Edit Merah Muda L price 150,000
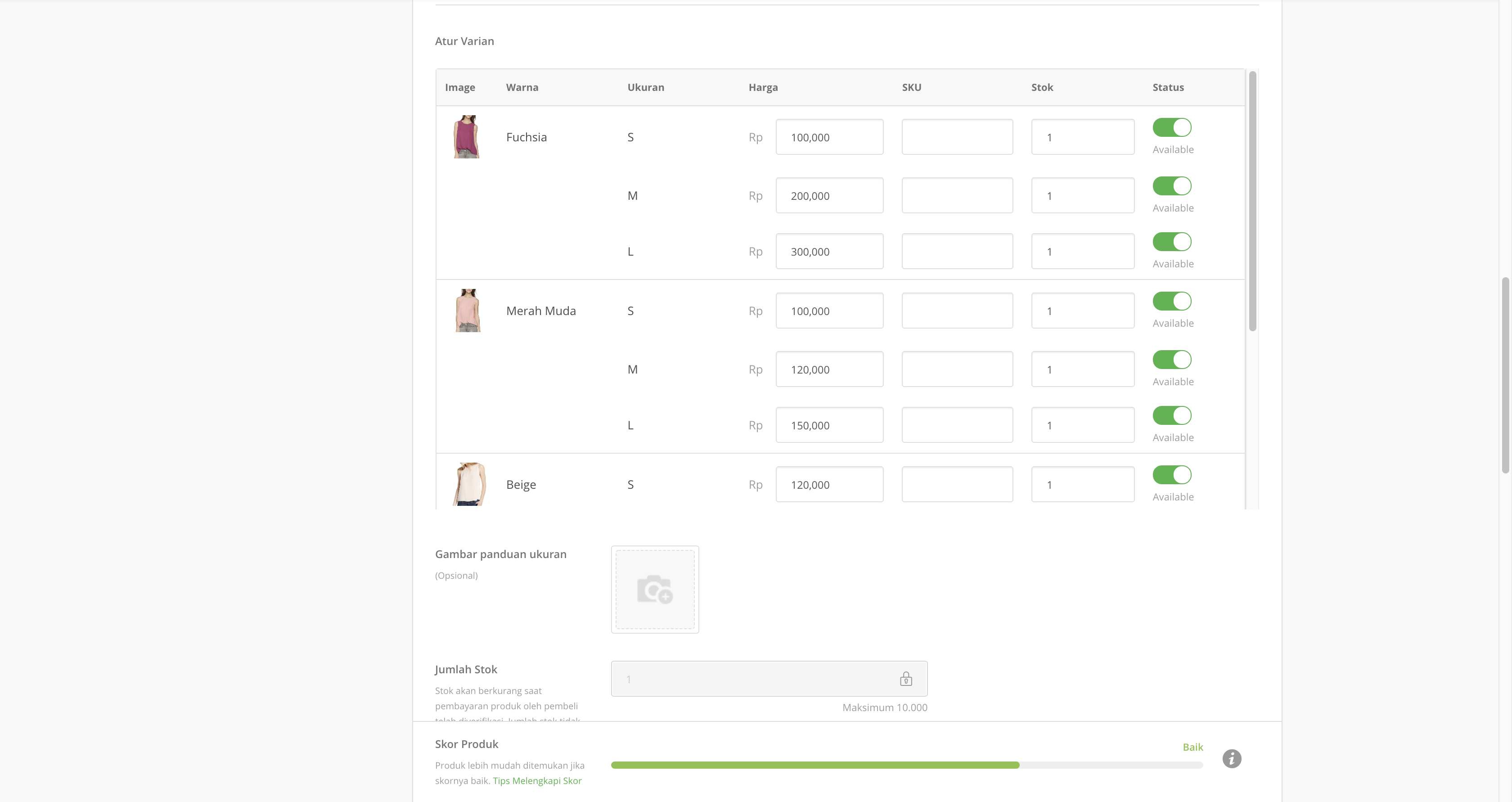 829,425
